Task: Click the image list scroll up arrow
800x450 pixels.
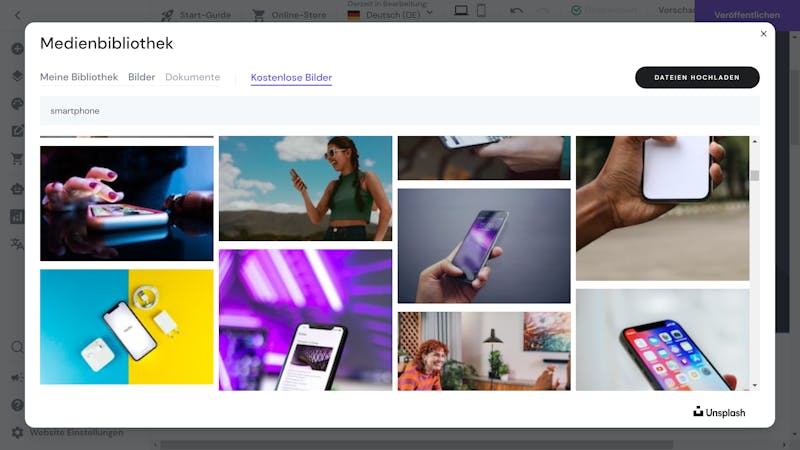Action: (x=755, y=141)
